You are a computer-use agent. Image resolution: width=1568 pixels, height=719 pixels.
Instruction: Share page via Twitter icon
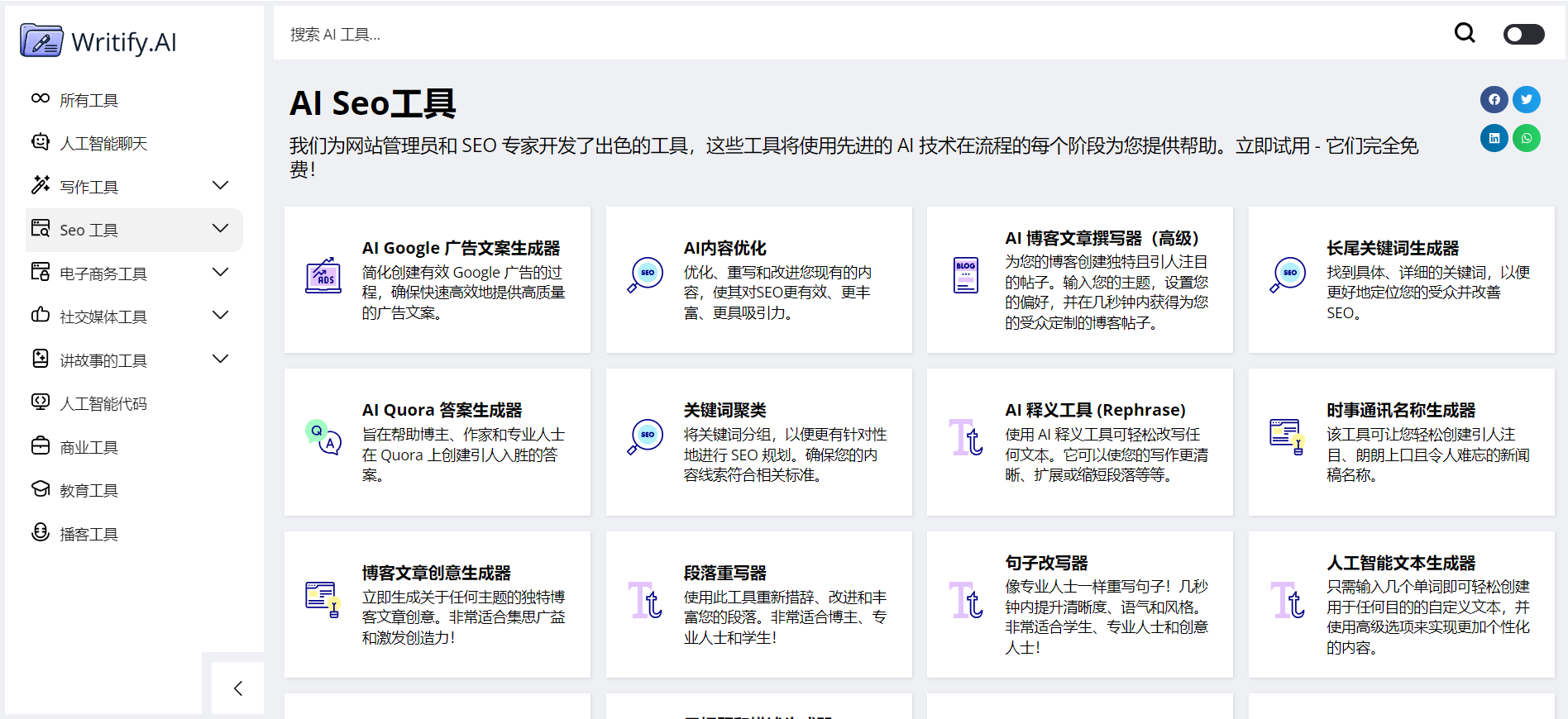click(x=1527, y=100)
